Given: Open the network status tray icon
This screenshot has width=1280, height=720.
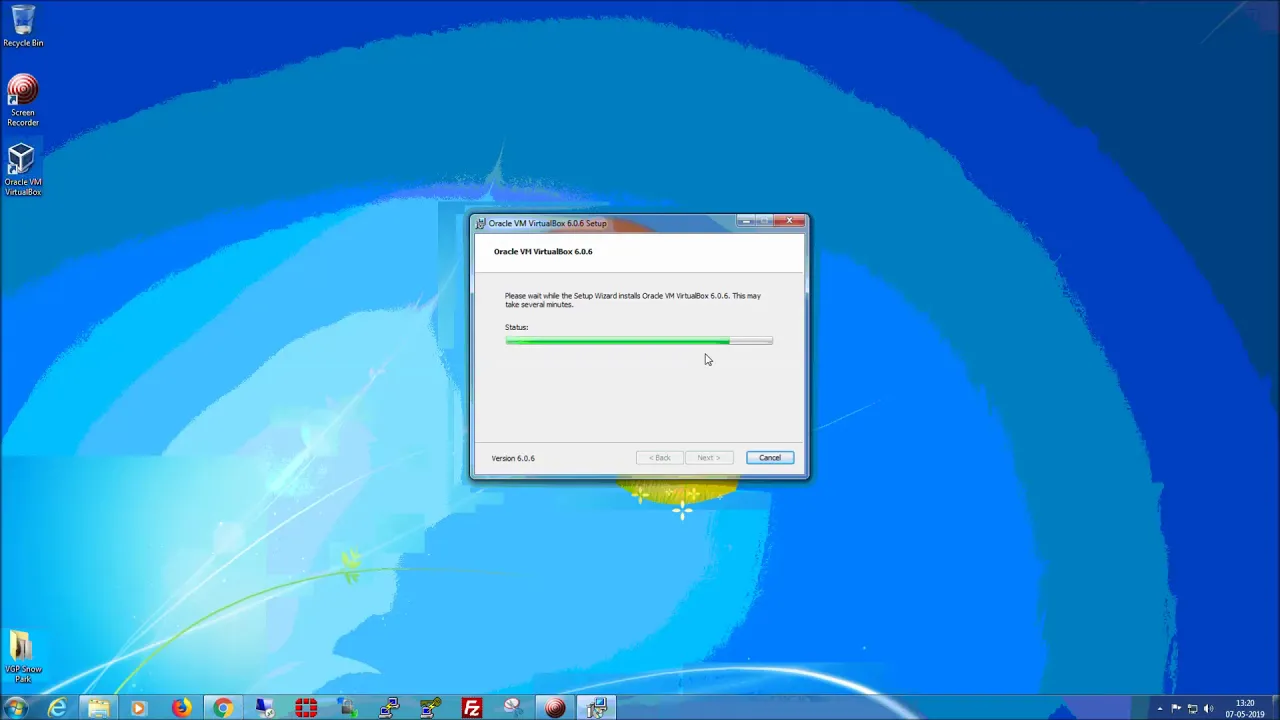Looking at the screenshot, I should pyautogui.click(x=1192, y=709).
